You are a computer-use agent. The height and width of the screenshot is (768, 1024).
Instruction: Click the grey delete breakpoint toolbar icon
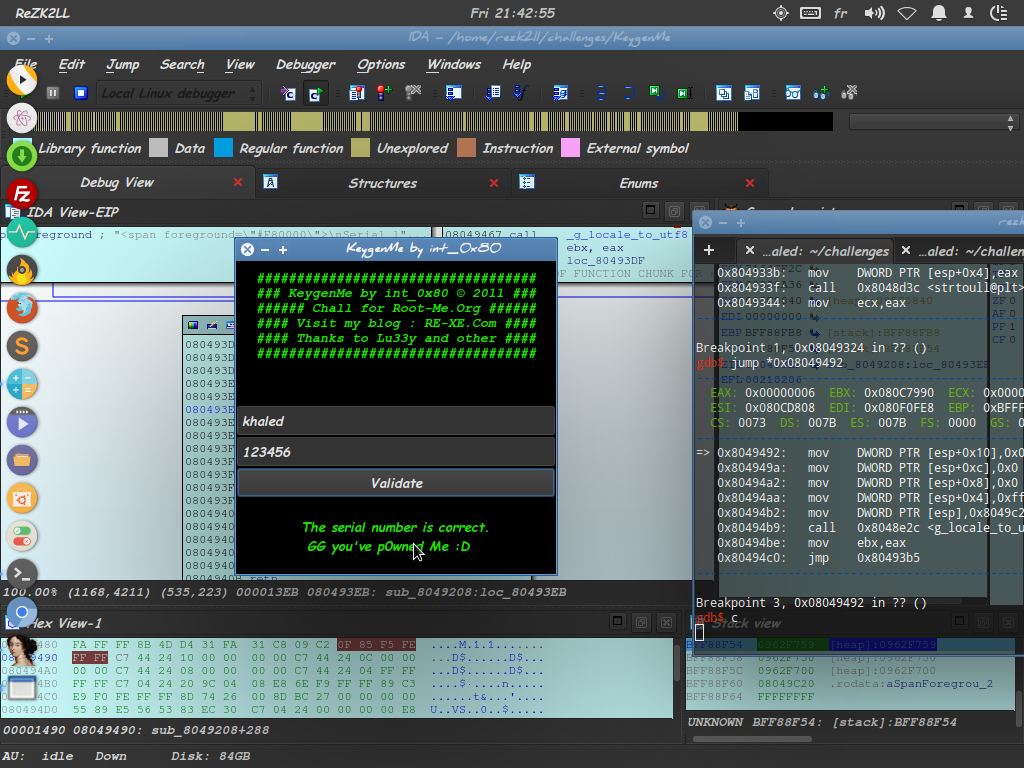point(413,93)
